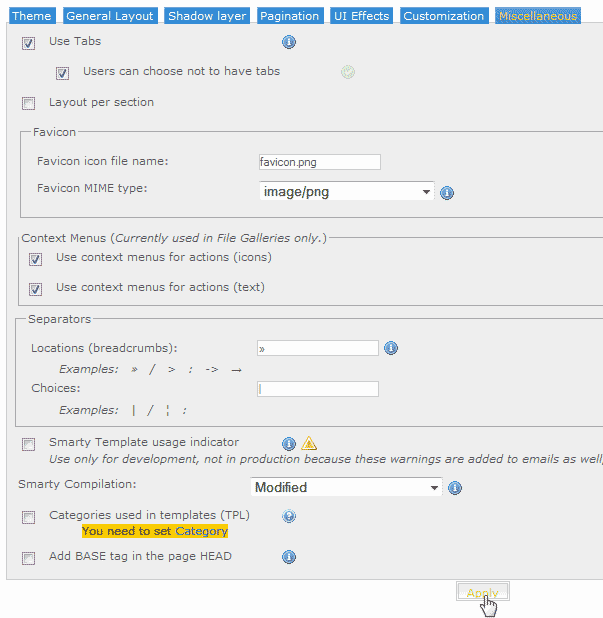The width and height of the screenshot is (603, 618).
Task: Click info icon for Add BASE tag option
Action: [x=289, y=557]
